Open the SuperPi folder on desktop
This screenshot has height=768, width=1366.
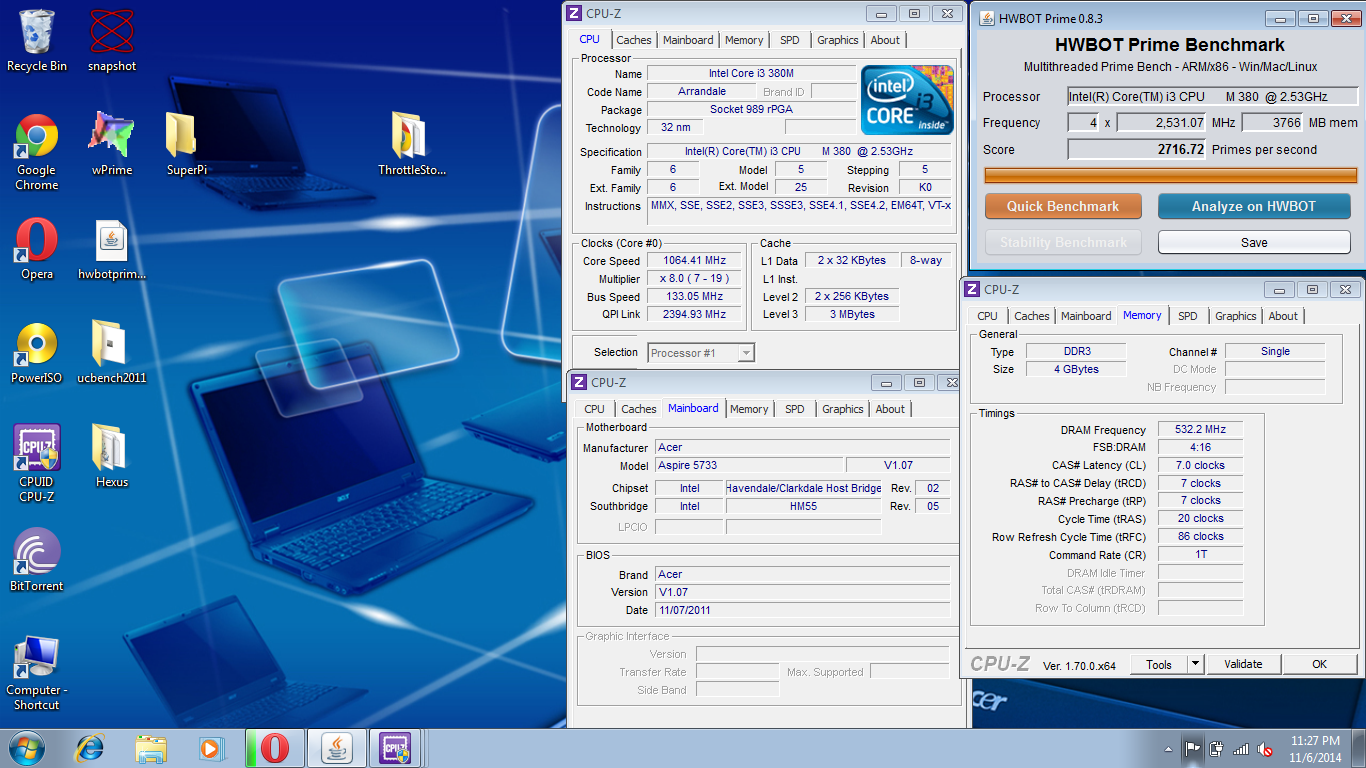click(x=187, y=145)
